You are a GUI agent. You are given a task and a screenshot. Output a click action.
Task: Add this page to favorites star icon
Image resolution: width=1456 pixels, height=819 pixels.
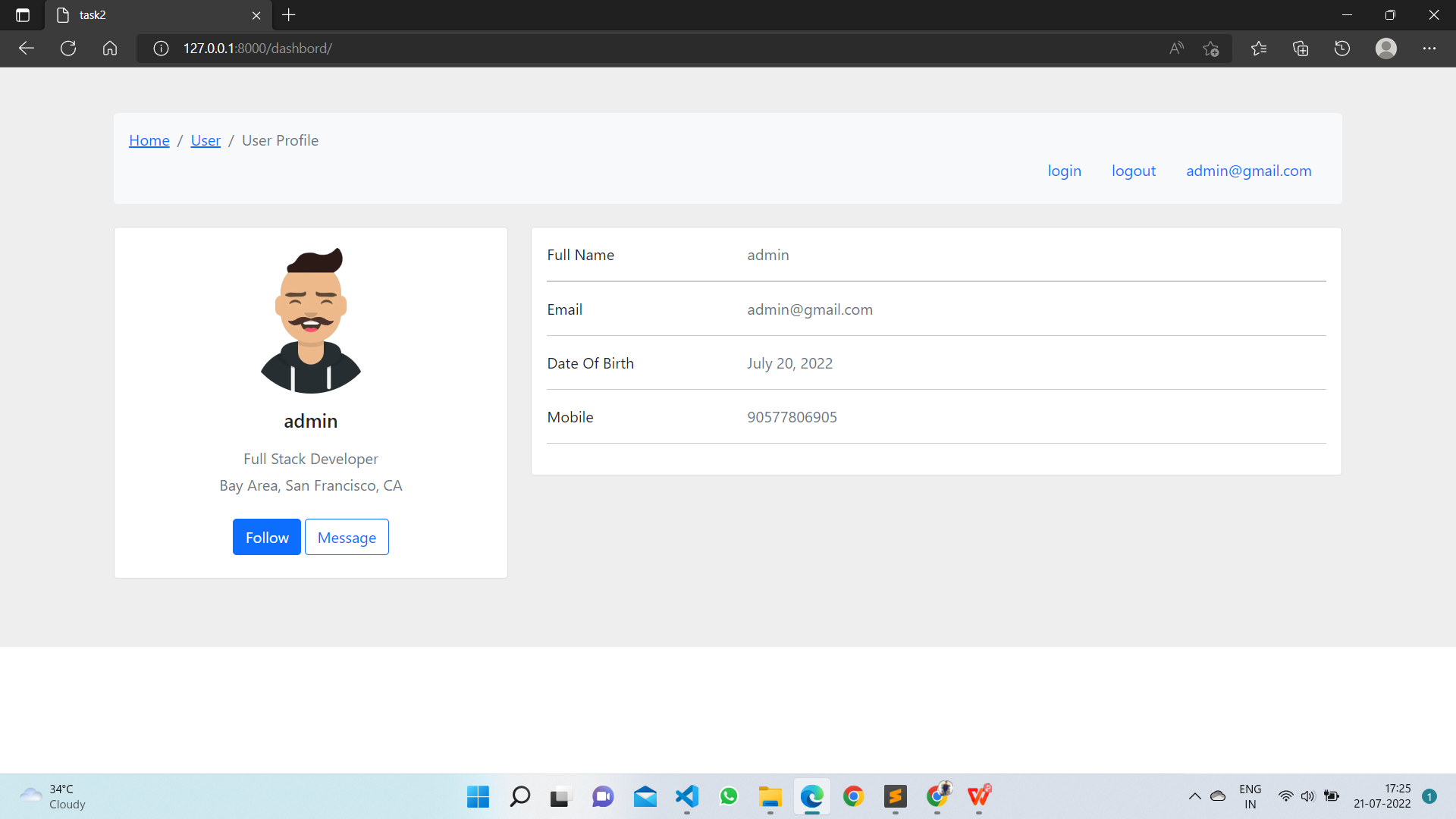point(1211,49)
